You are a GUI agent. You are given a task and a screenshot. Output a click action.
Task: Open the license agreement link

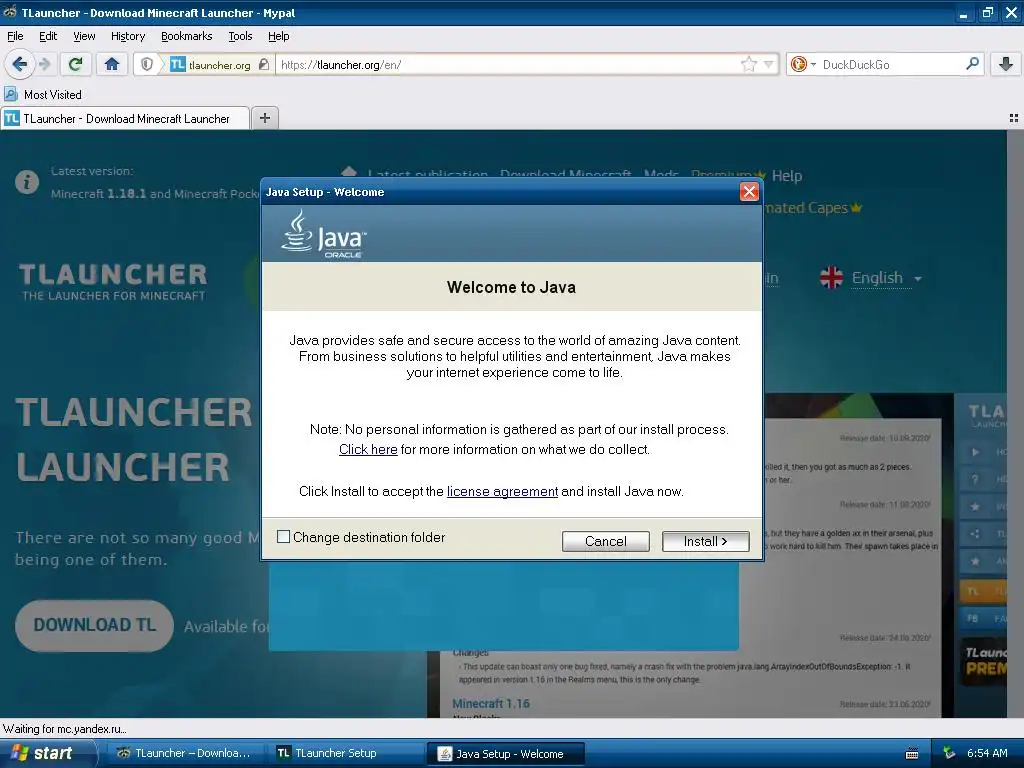tap(502, 491)
